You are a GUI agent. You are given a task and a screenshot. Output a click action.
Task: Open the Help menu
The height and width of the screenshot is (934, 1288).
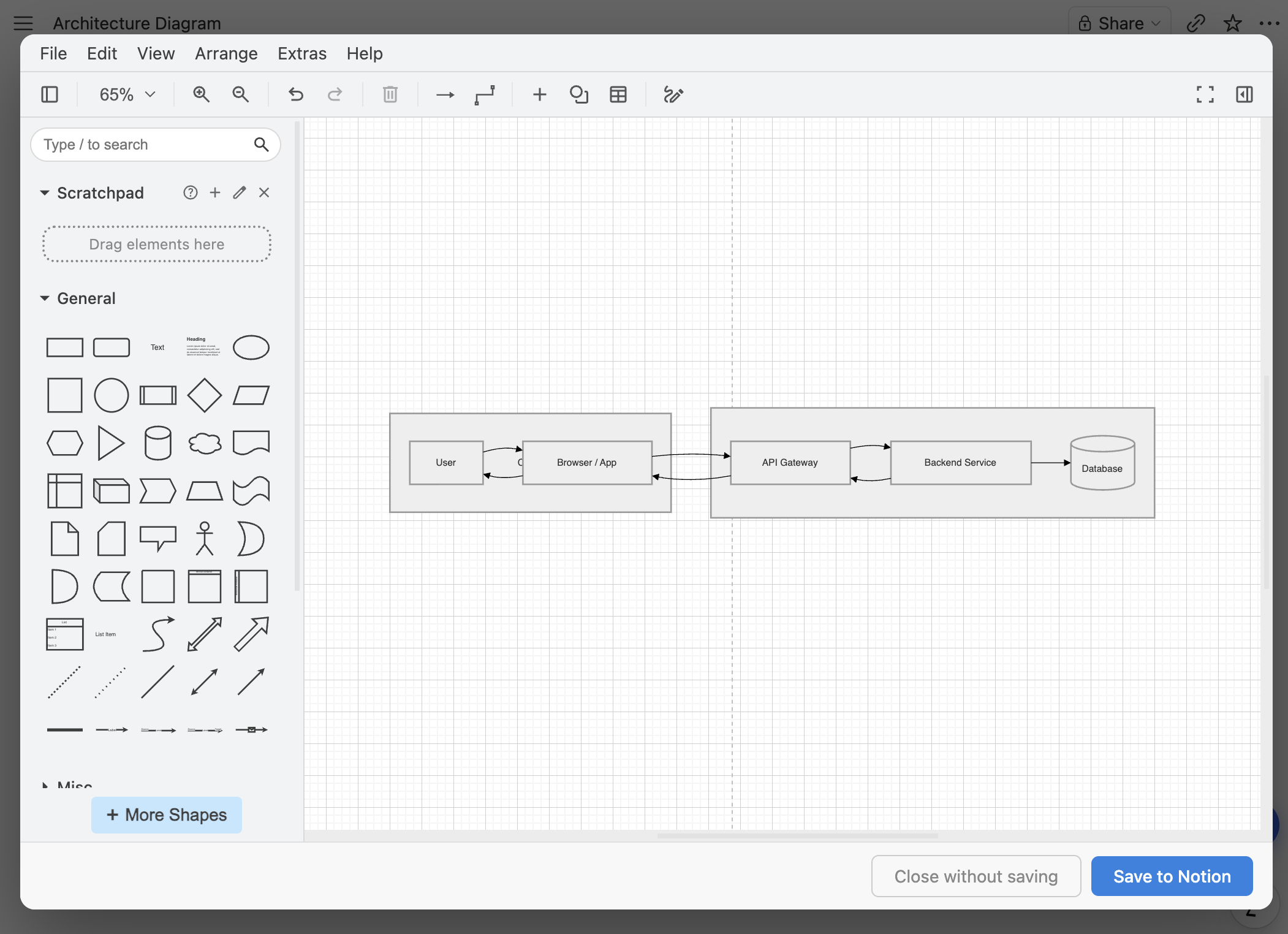click(365, 53)
